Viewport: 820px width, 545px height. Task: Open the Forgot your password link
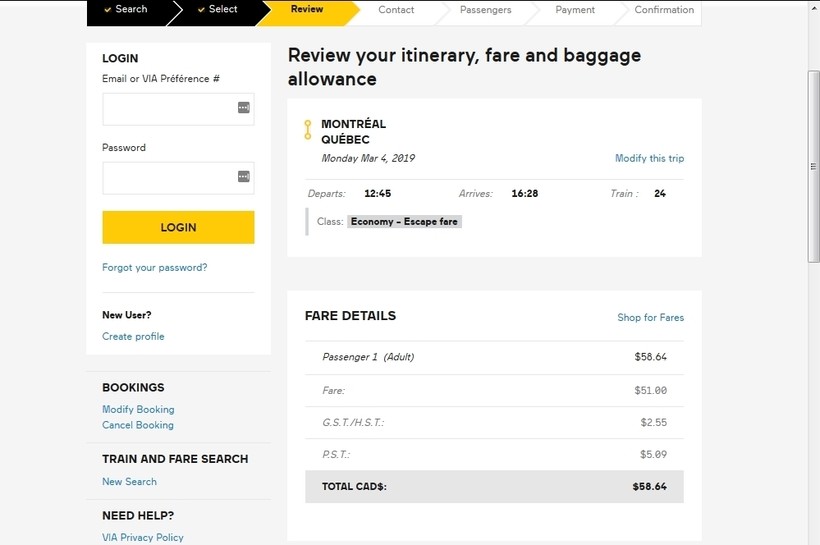155,268
